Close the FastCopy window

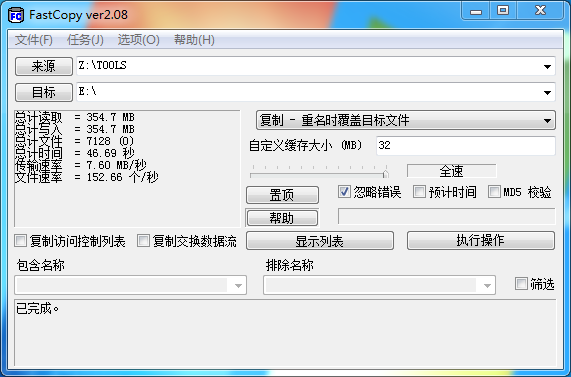[540, 11]
